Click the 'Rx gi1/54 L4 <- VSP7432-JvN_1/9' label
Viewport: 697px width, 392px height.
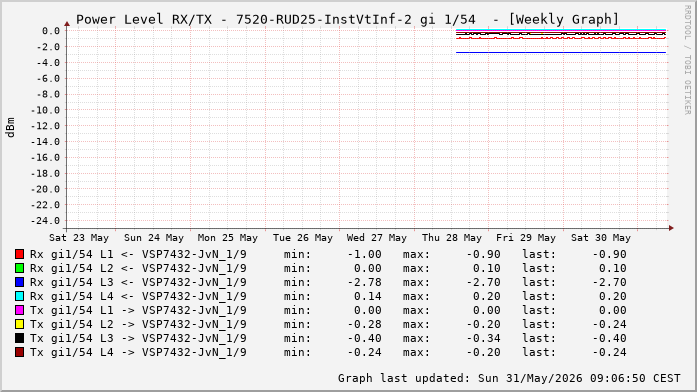tap(138, 296)
